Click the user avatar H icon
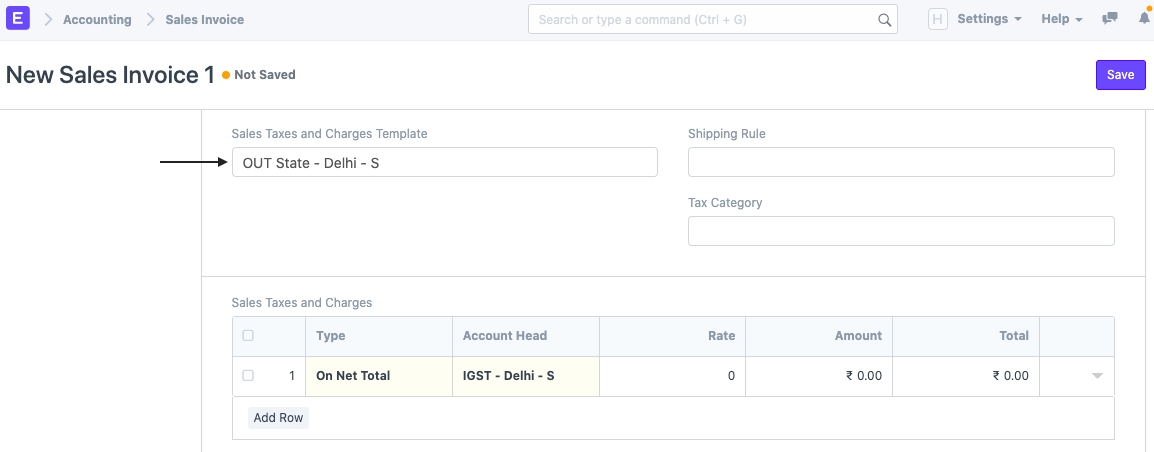Screen dimensions: 1154x452 (937, 19)
